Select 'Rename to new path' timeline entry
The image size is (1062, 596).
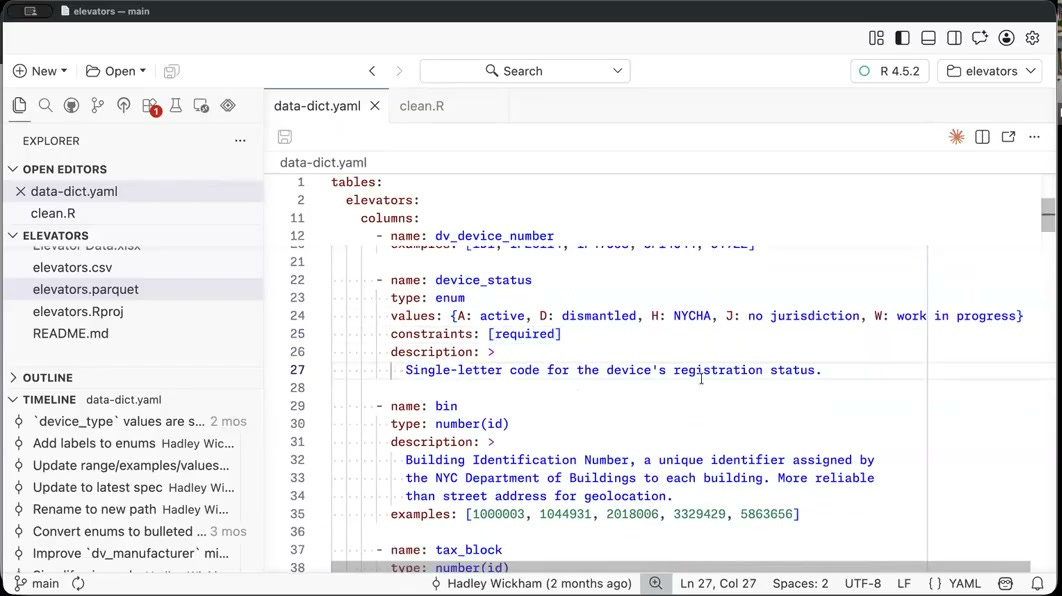(x=133, y=509)
